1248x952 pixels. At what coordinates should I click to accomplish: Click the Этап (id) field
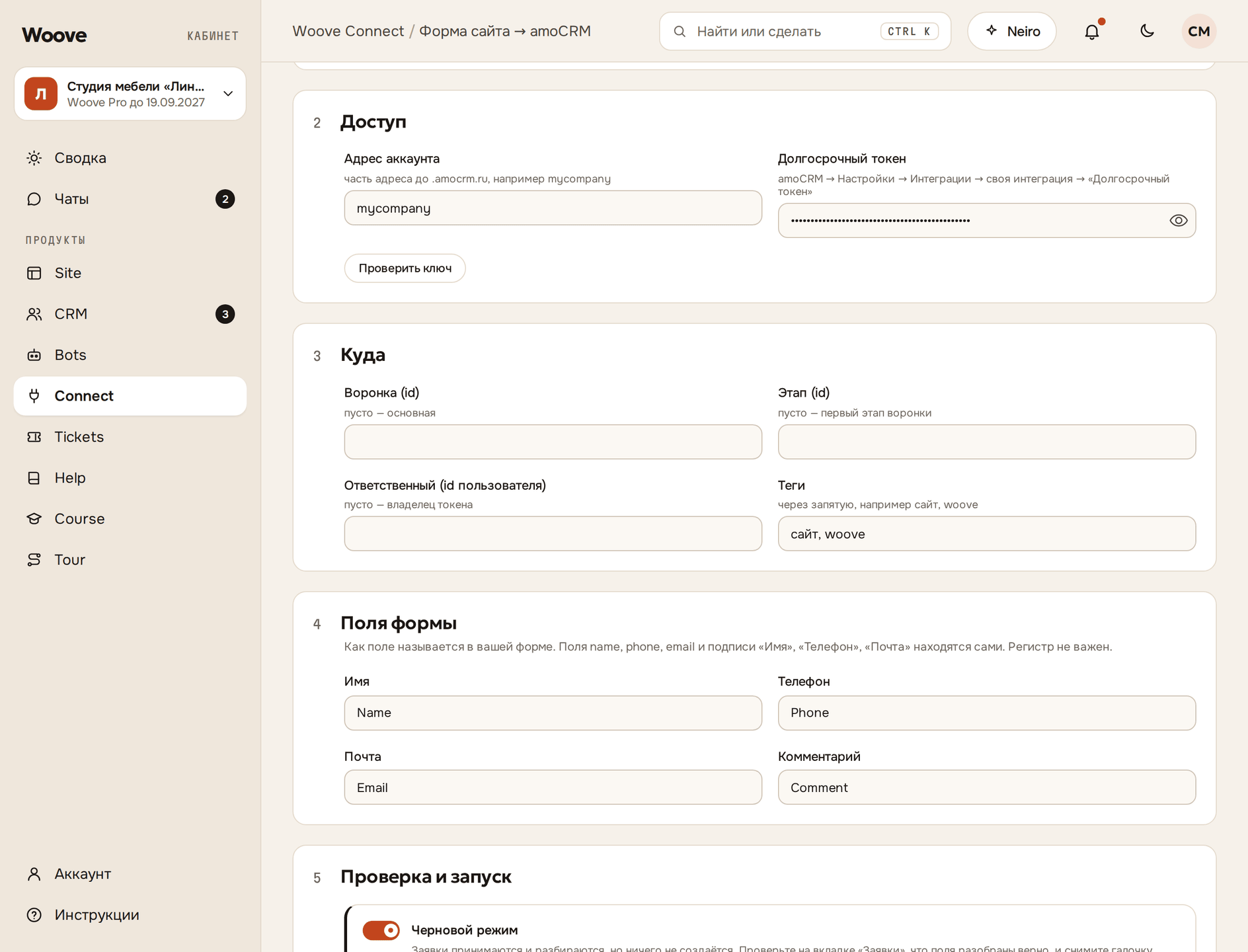pyautogui.click(x=987, y=442)
